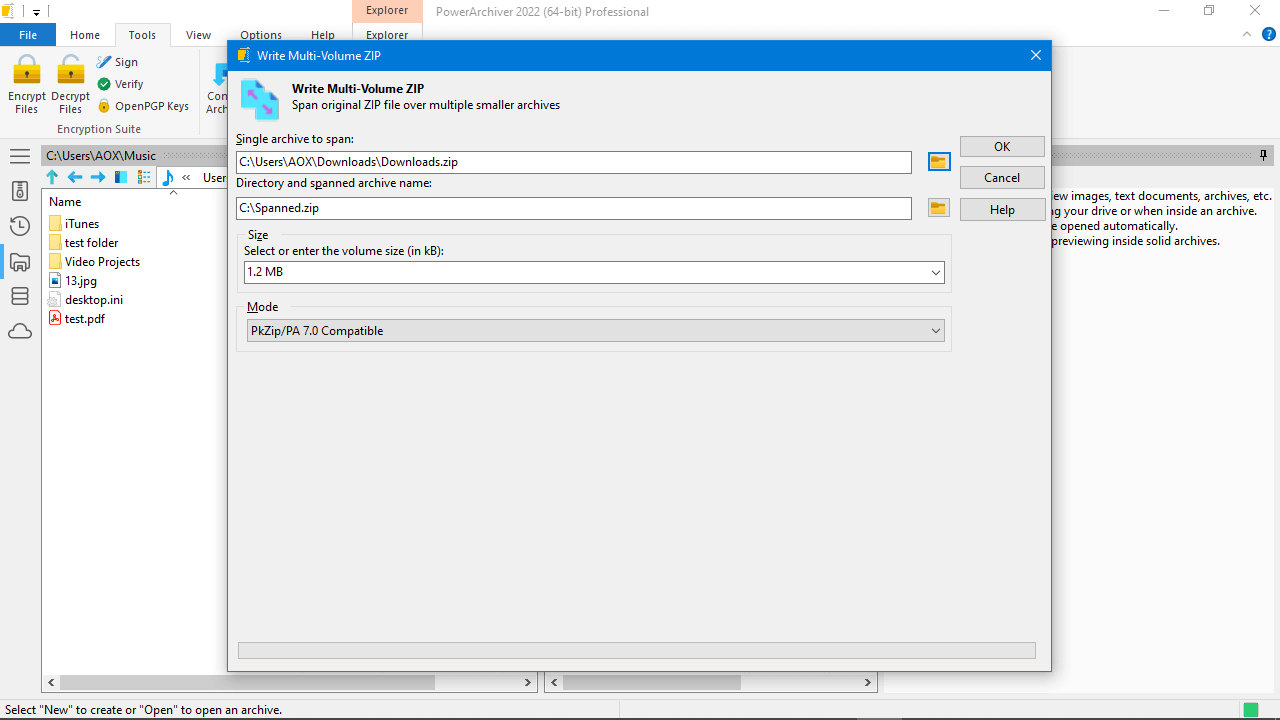Open the file explorer sidebar panel
Image resolution: width=1280 pixels, height=720 pixels.
point(20,262)
